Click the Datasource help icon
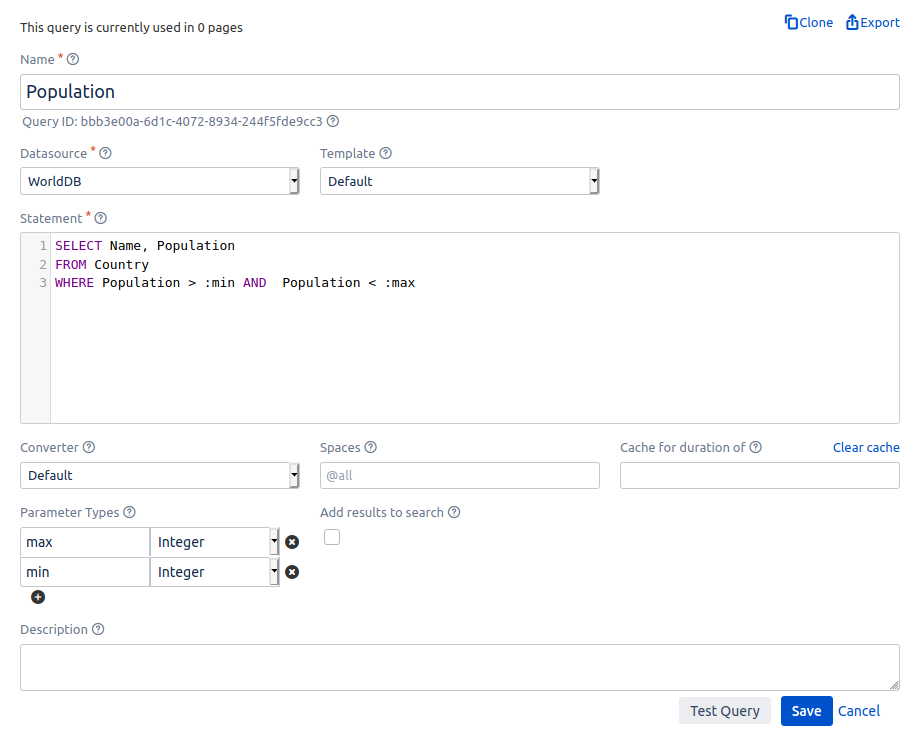The height and width of the screenshot is (729, 900). (106, 154)
